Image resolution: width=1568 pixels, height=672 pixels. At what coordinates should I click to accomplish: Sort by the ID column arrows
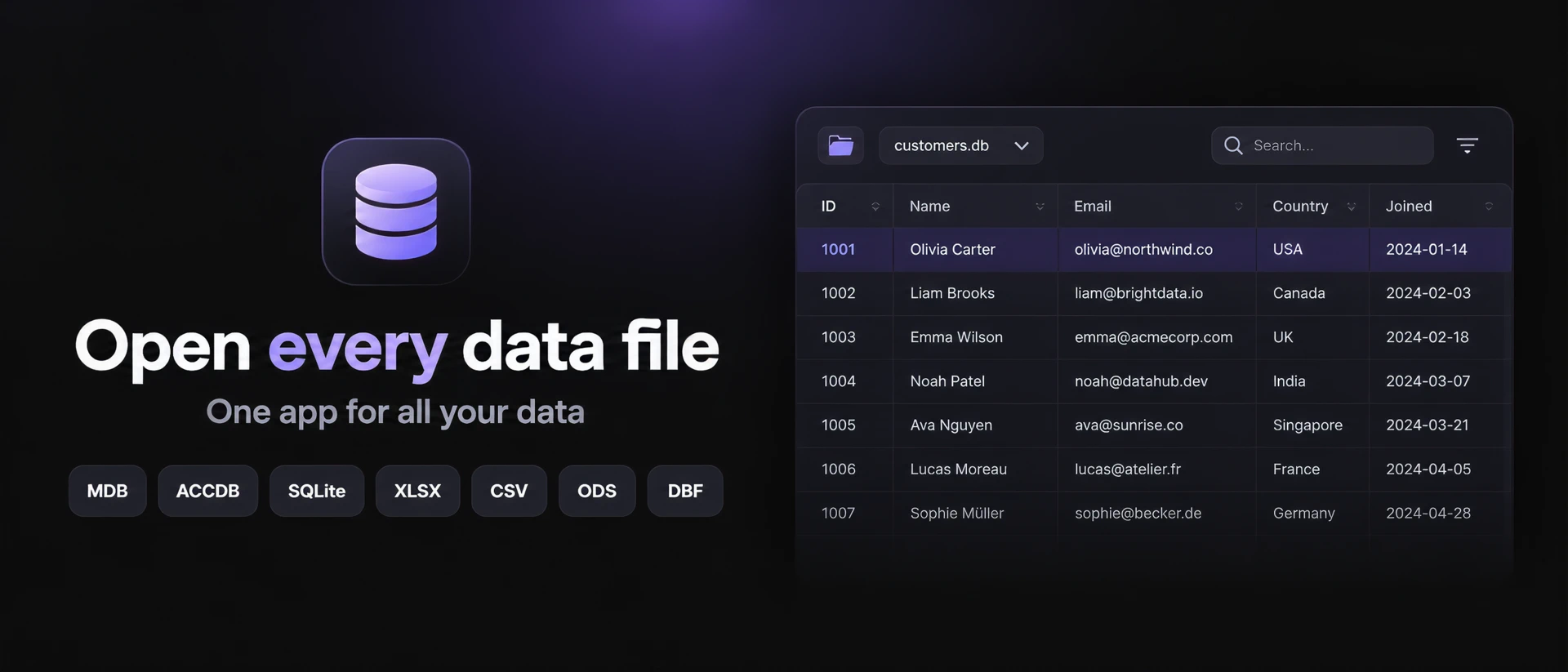click(x=875, y=207)
